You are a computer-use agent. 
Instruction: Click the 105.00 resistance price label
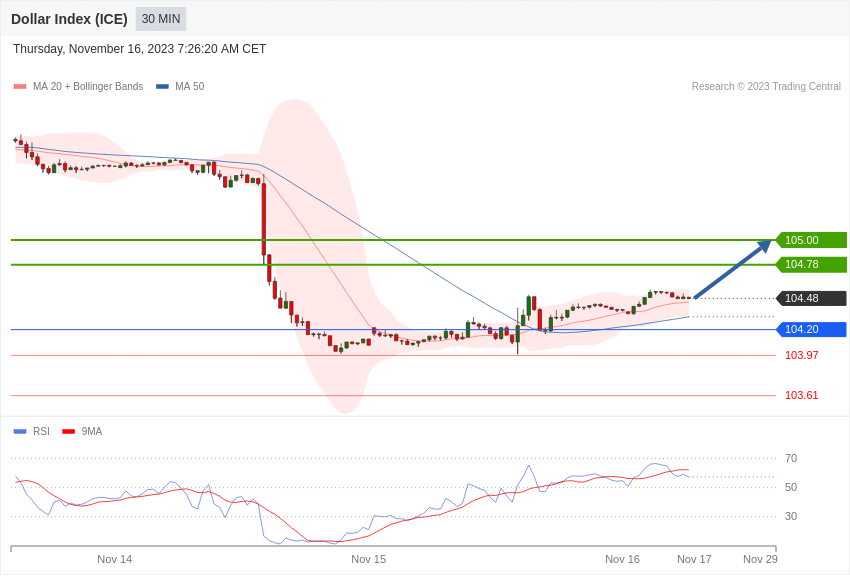[811, 240]
